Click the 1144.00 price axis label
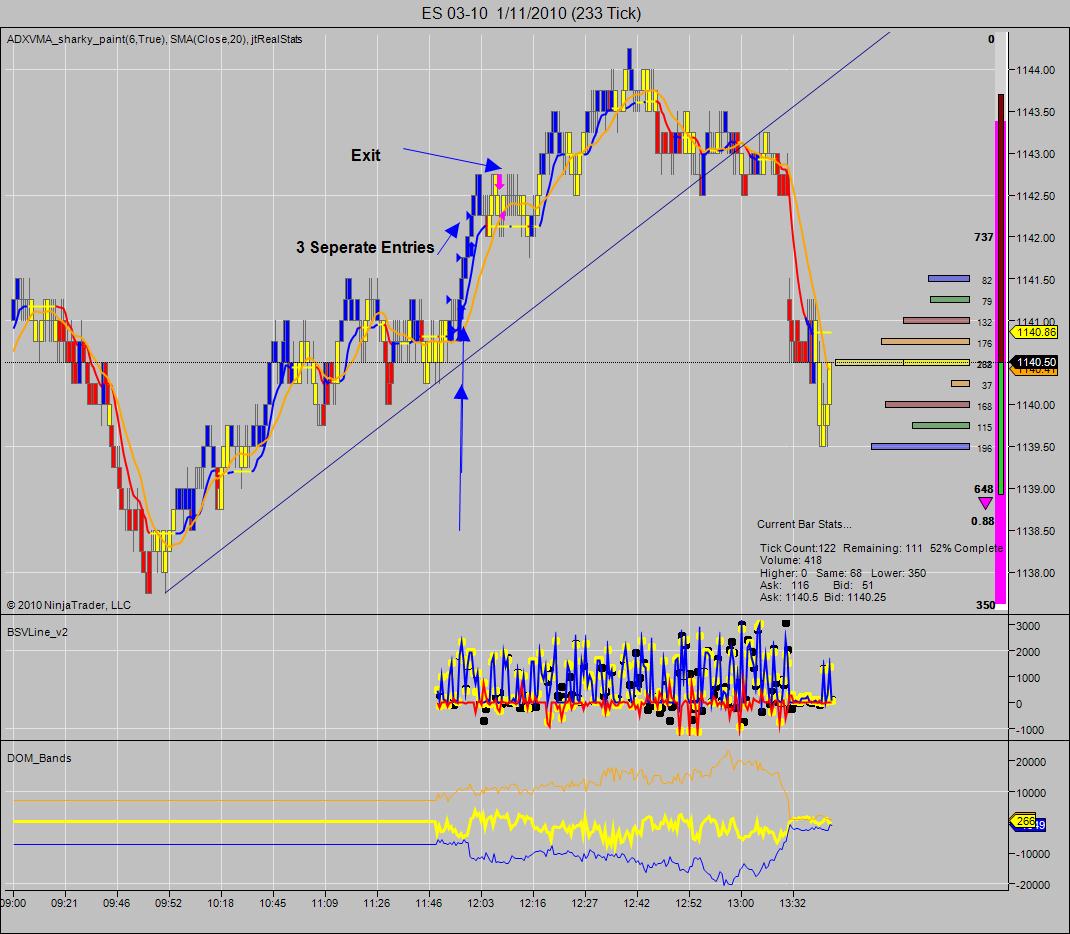 [x=1035, y=70]
